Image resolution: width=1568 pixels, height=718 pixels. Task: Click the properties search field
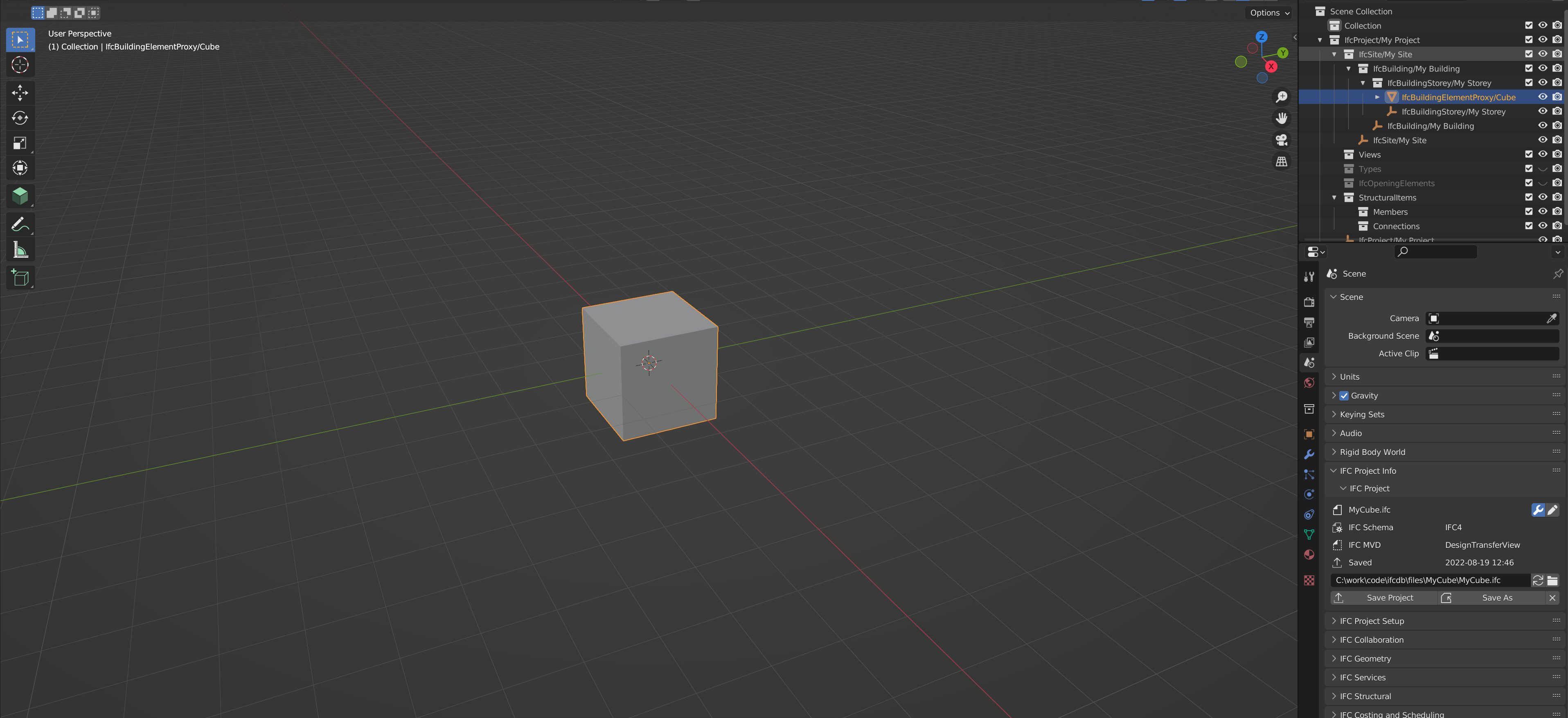click(x=1435, y=252)
